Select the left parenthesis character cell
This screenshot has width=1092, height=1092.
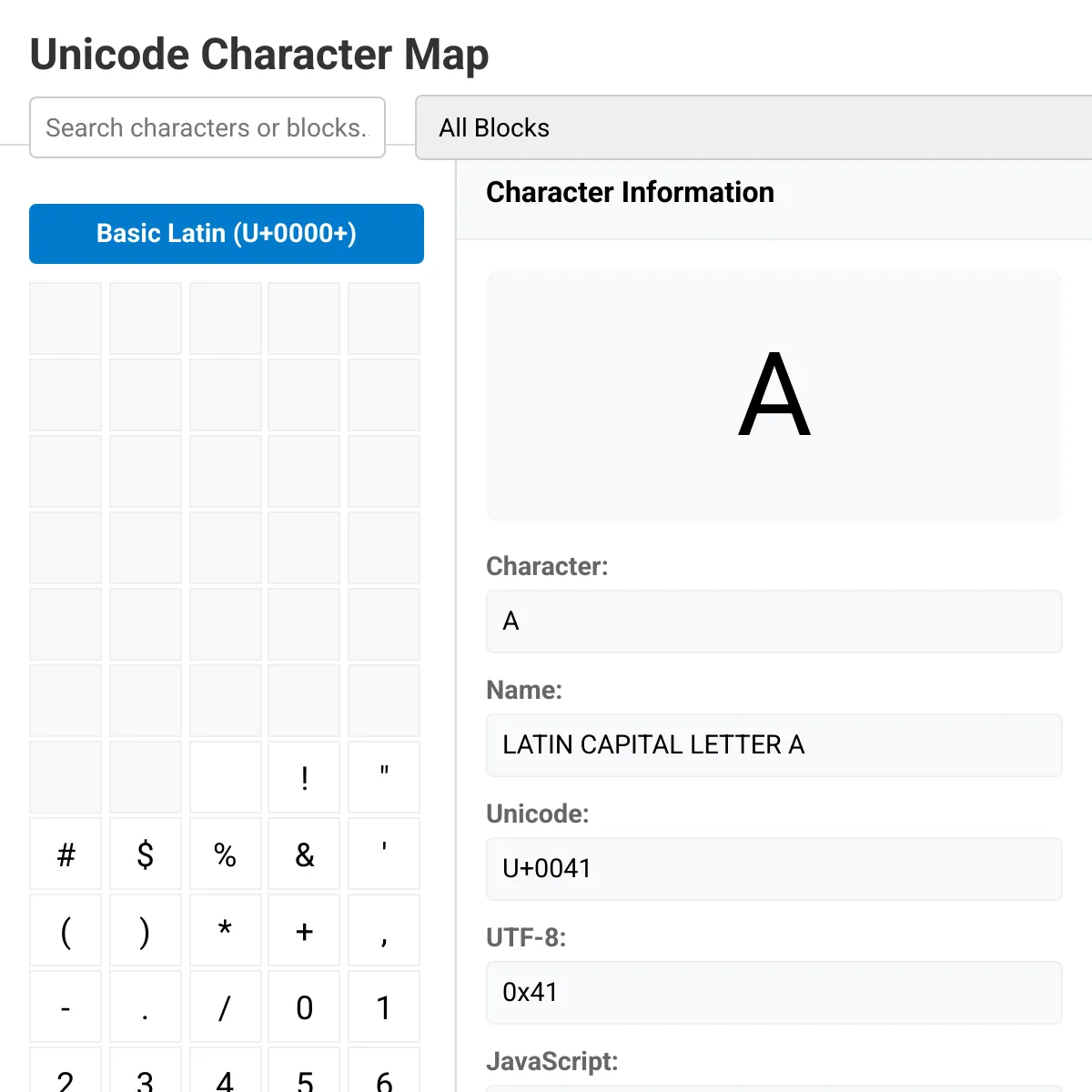[x=66, y=930]
